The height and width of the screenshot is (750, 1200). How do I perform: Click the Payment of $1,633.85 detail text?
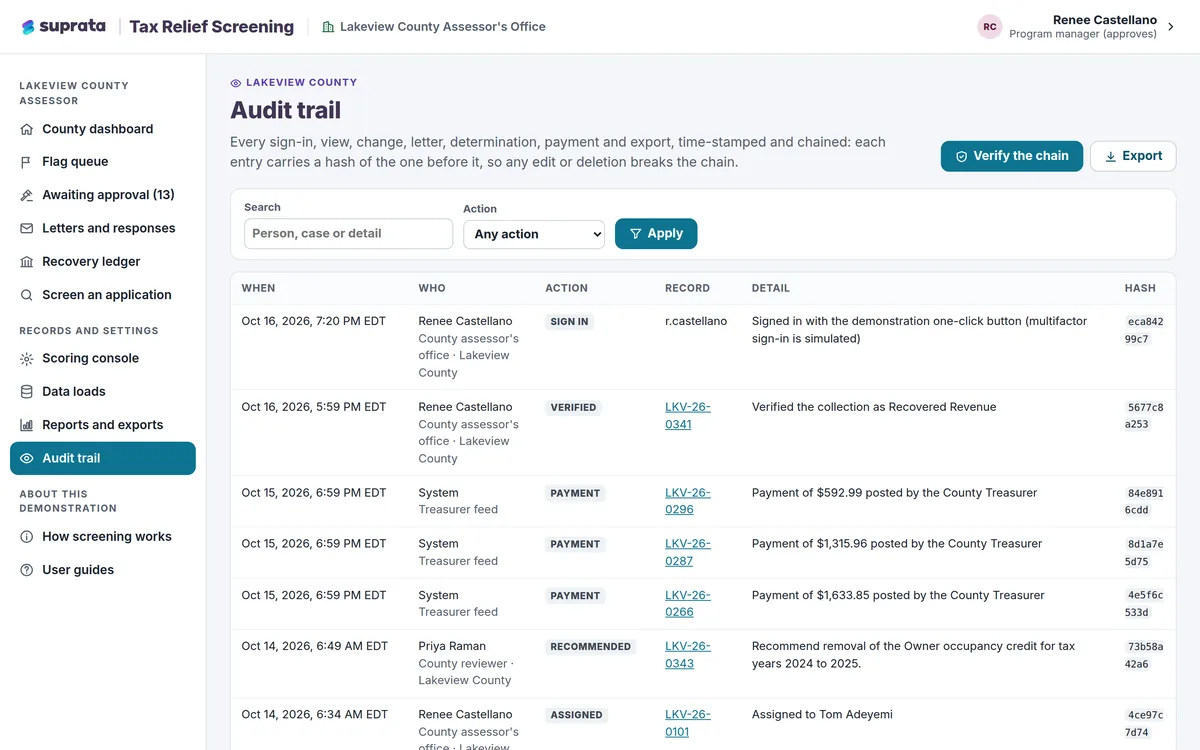898,595
